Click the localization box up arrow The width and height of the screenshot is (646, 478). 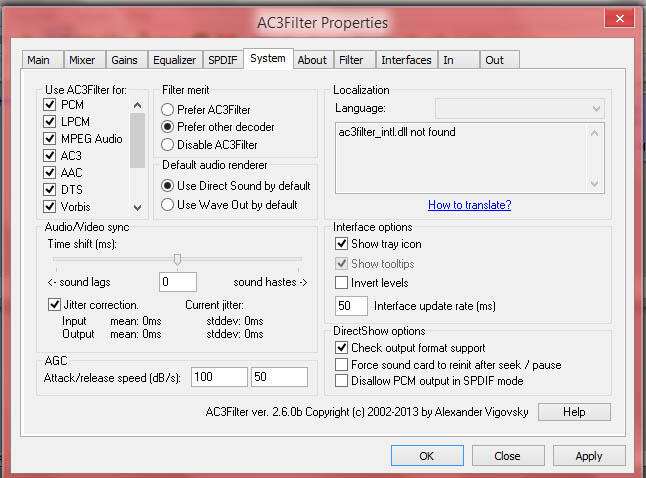(595, 133)
